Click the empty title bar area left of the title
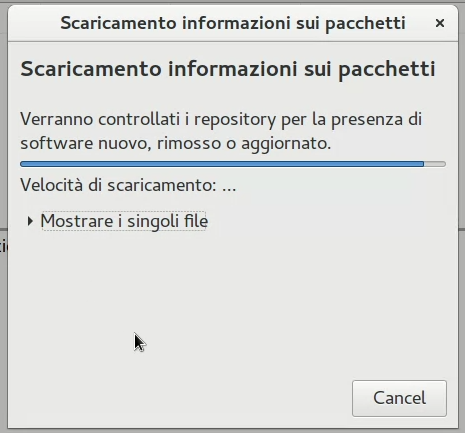The image size is (465, 433). point(33,23)
